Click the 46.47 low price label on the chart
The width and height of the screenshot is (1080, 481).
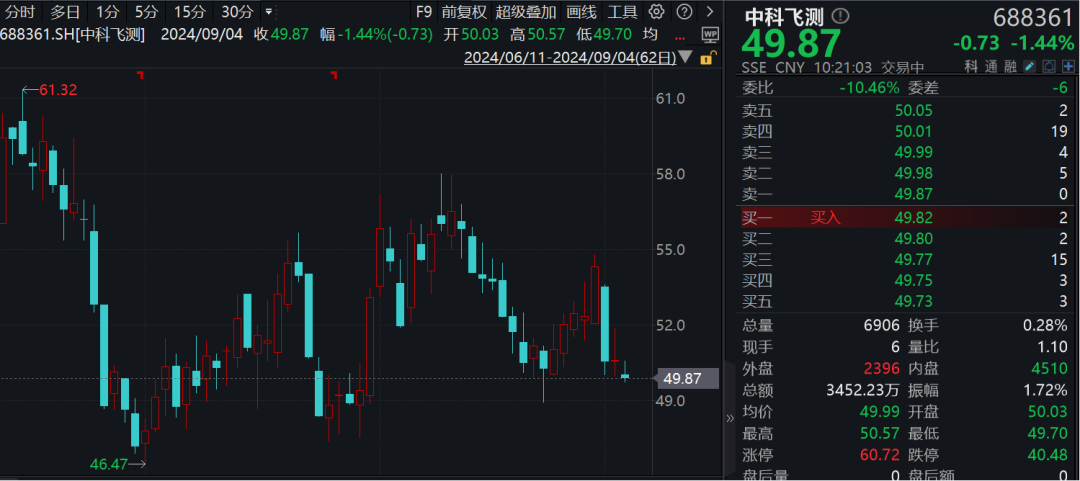click(109, 464)
